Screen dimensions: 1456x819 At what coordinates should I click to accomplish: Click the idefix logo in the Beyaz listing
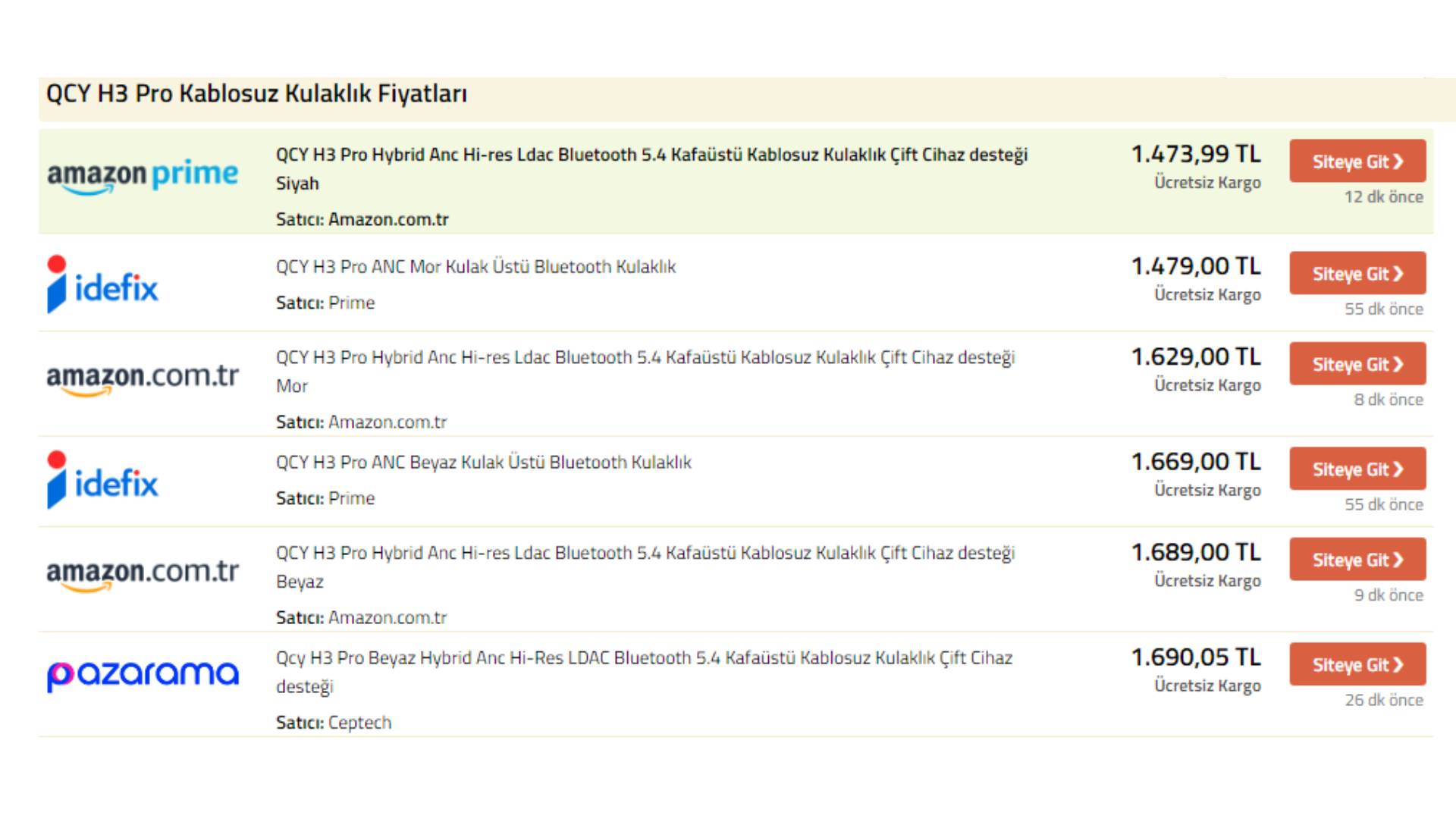pyautogui.click(x=102, y=480)
